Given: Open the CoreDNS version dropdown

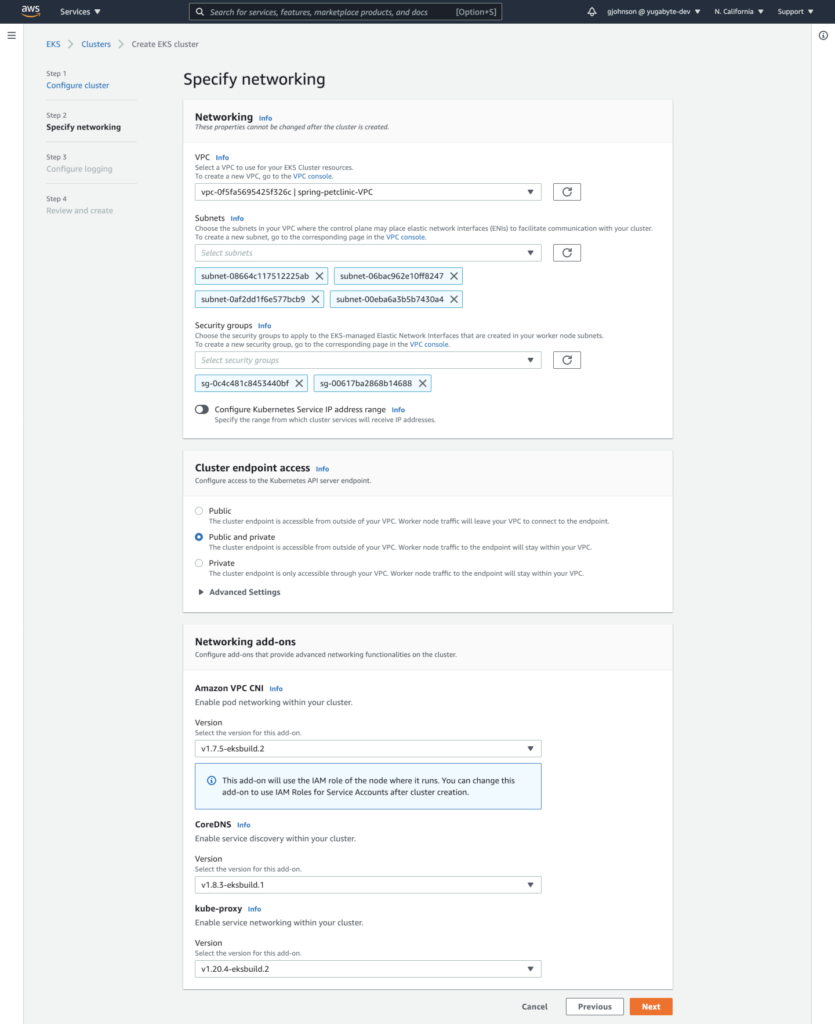Looking at the screenshot, I should (530, 884).
